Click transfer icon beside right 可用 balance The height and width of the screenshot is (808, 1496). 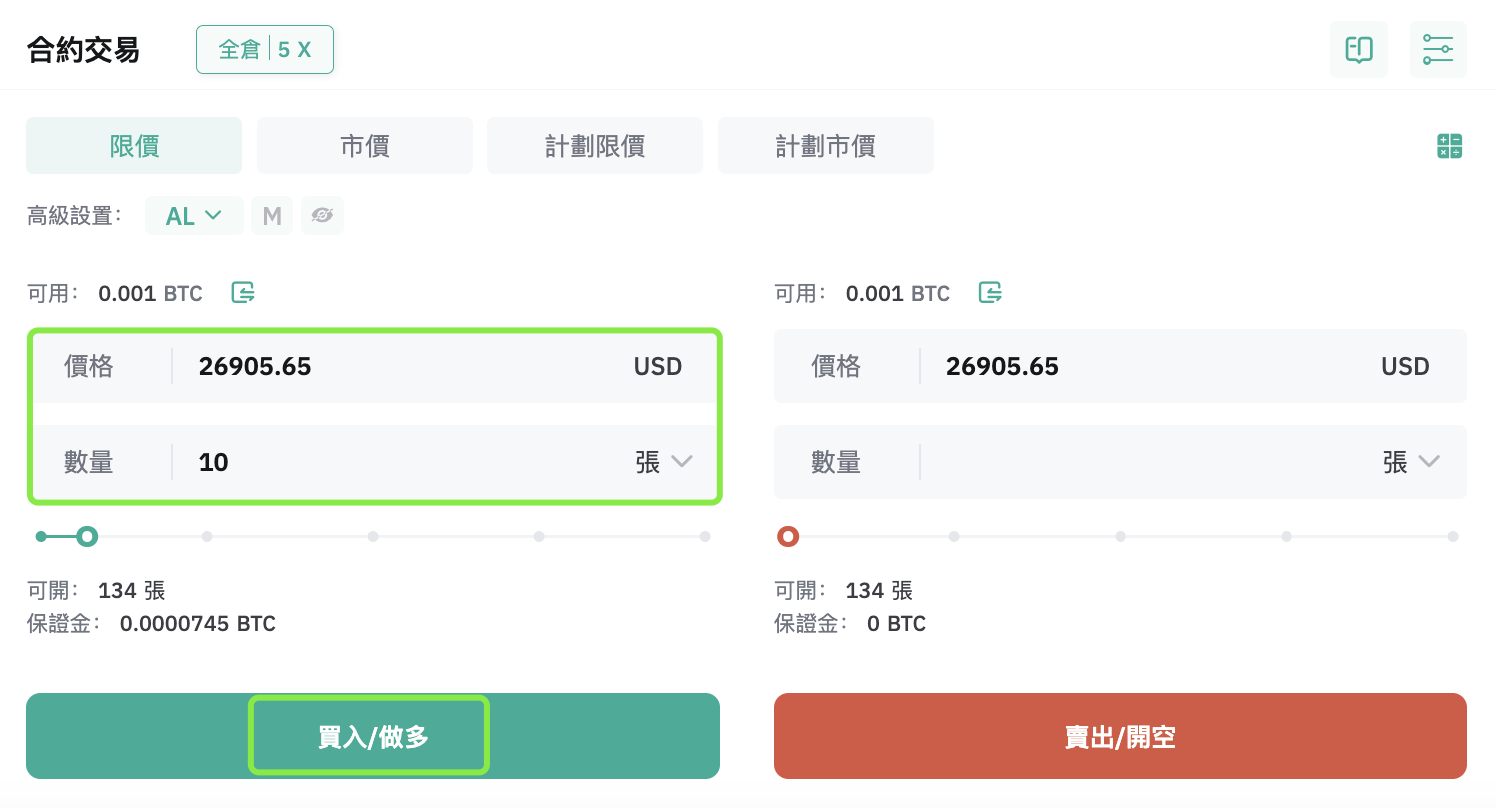[990, 292]
